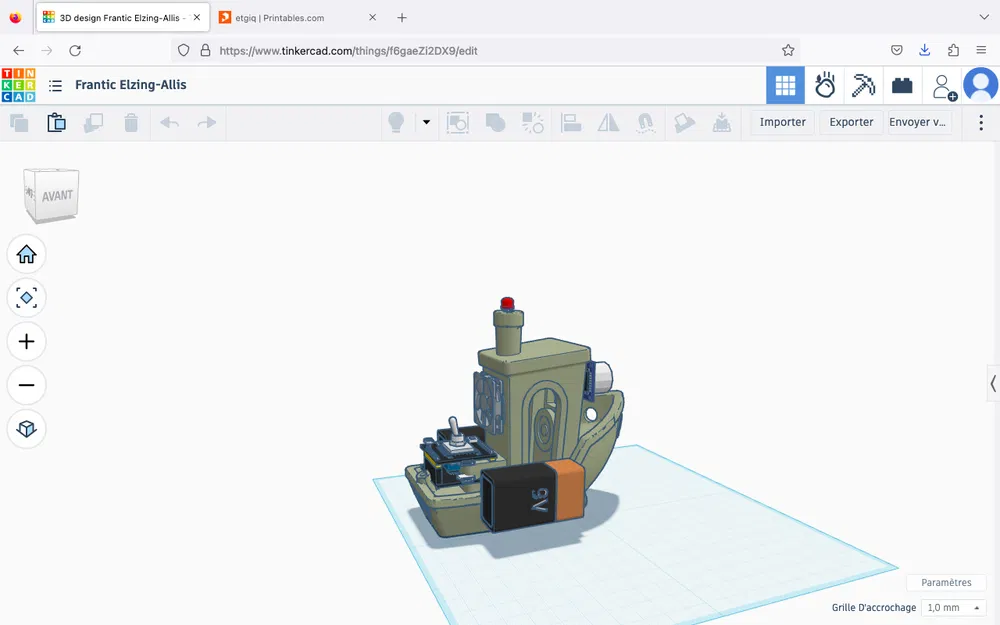Expand the dropdown arrow beside the light bulb
This screenshot has width=1000, height=625.
click(x=426, y=122)
